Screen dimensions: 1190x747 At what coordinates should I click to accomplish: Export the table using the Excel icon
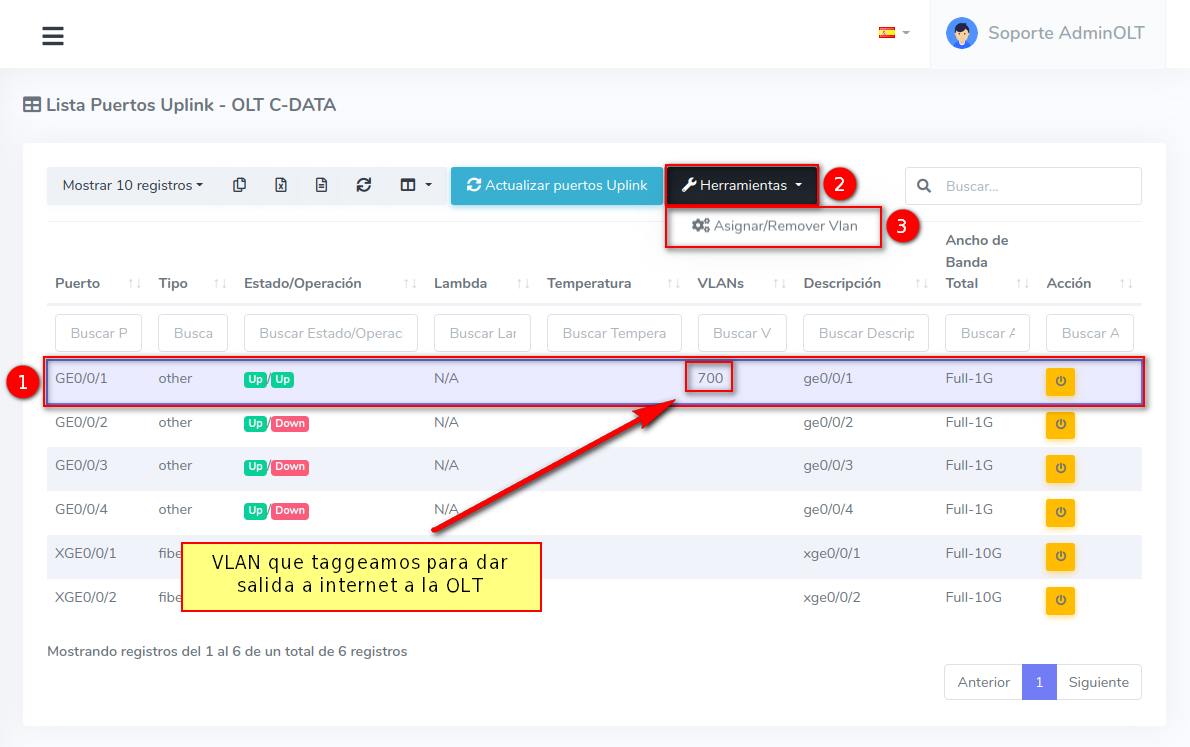281,185
